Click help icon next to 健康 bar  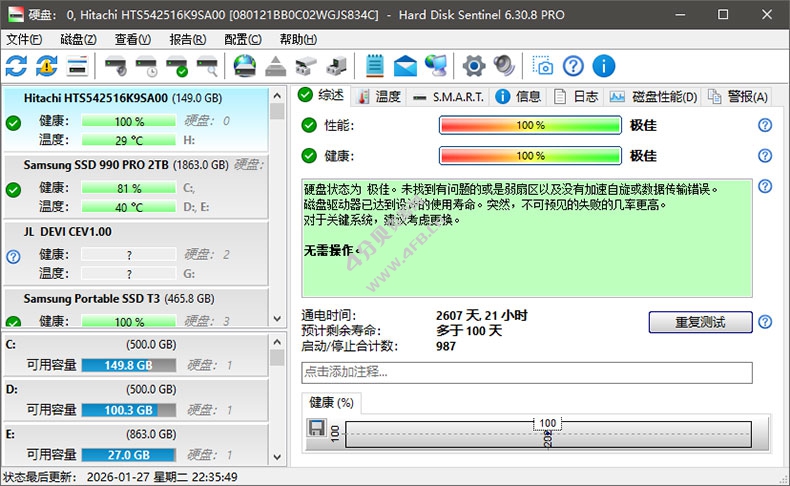tap(765, 156)
